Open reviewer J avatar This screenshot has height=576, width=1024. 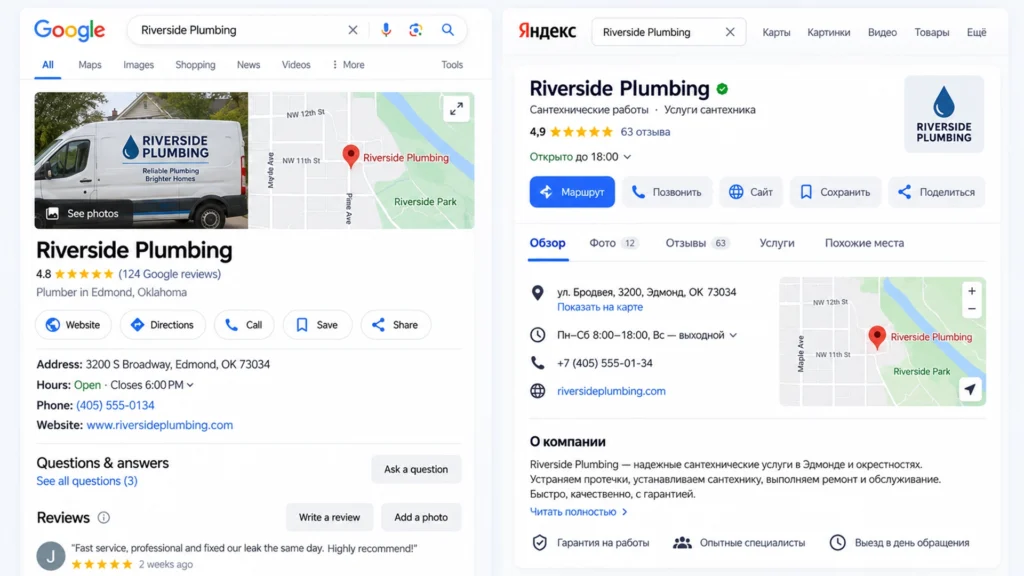click(x=50, y=556)
